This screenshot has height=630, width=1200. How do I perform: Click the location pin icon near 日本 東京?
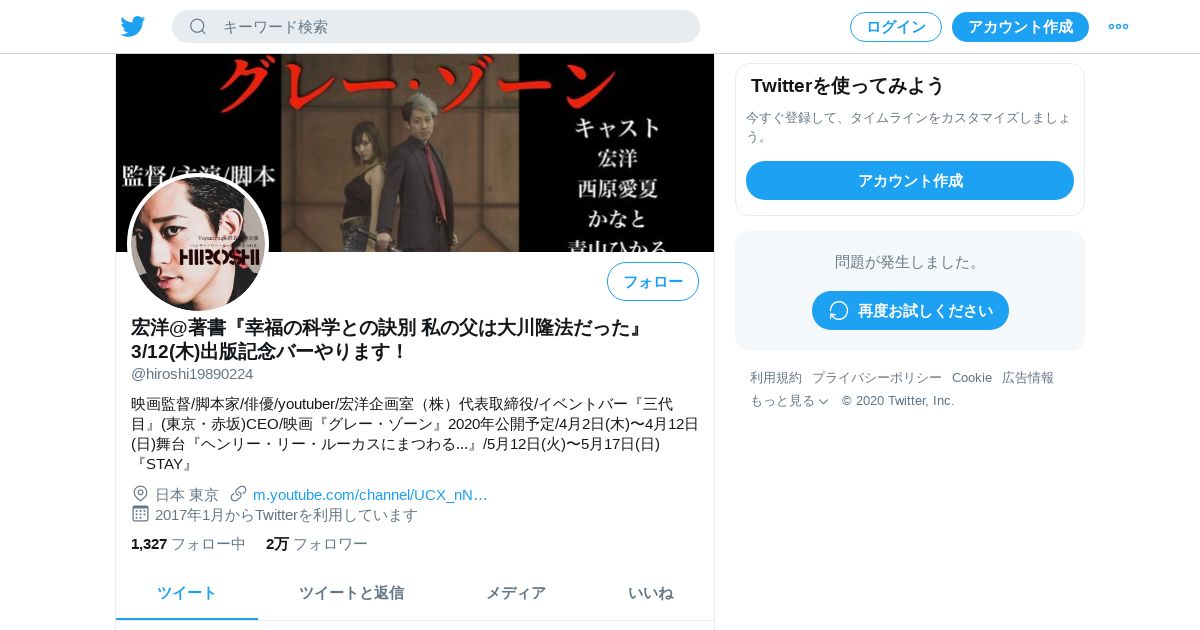tap(140, 493)
